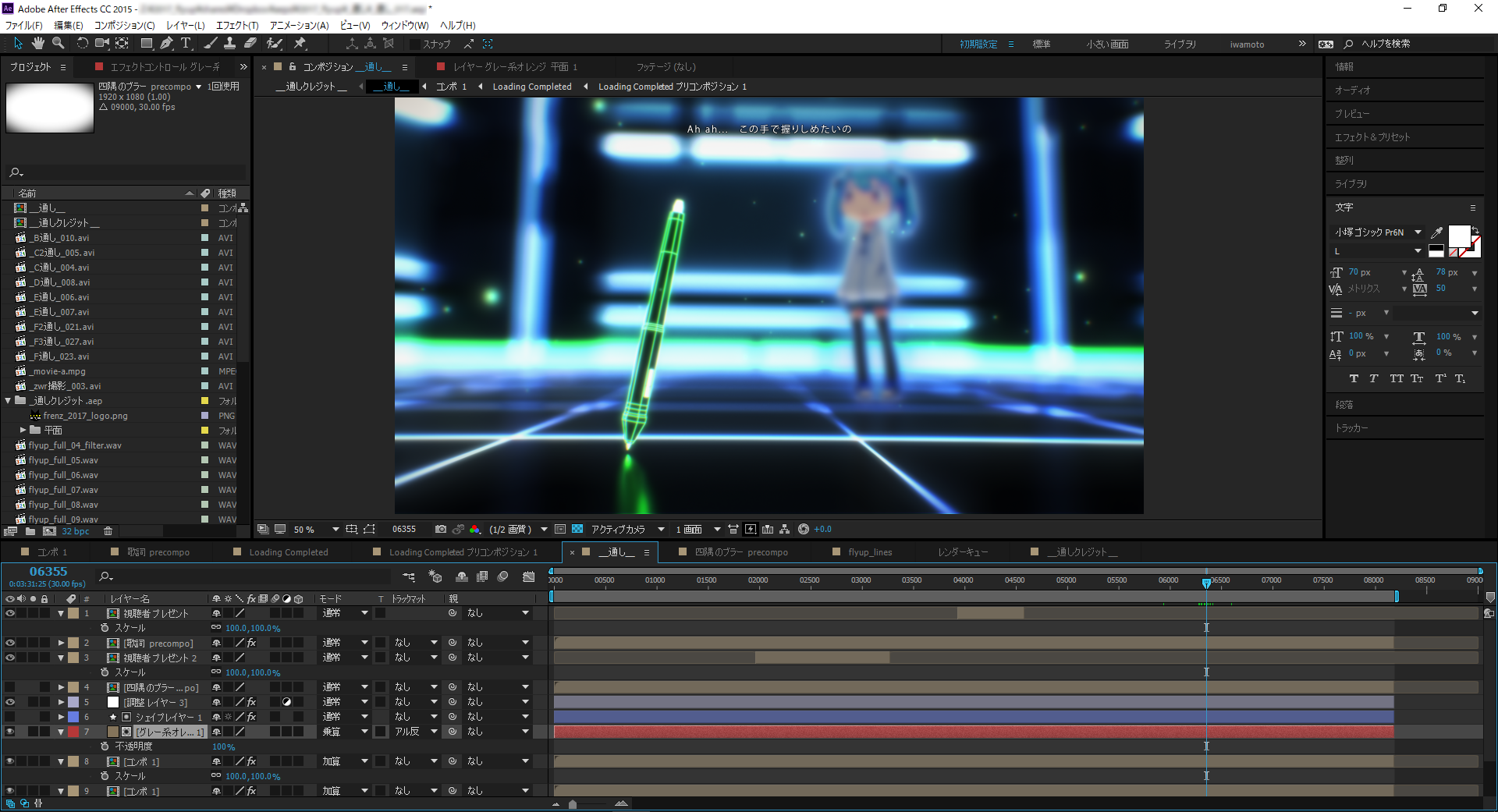
Task: Click the 32 bpc color depth button
Action: point(76,531)
